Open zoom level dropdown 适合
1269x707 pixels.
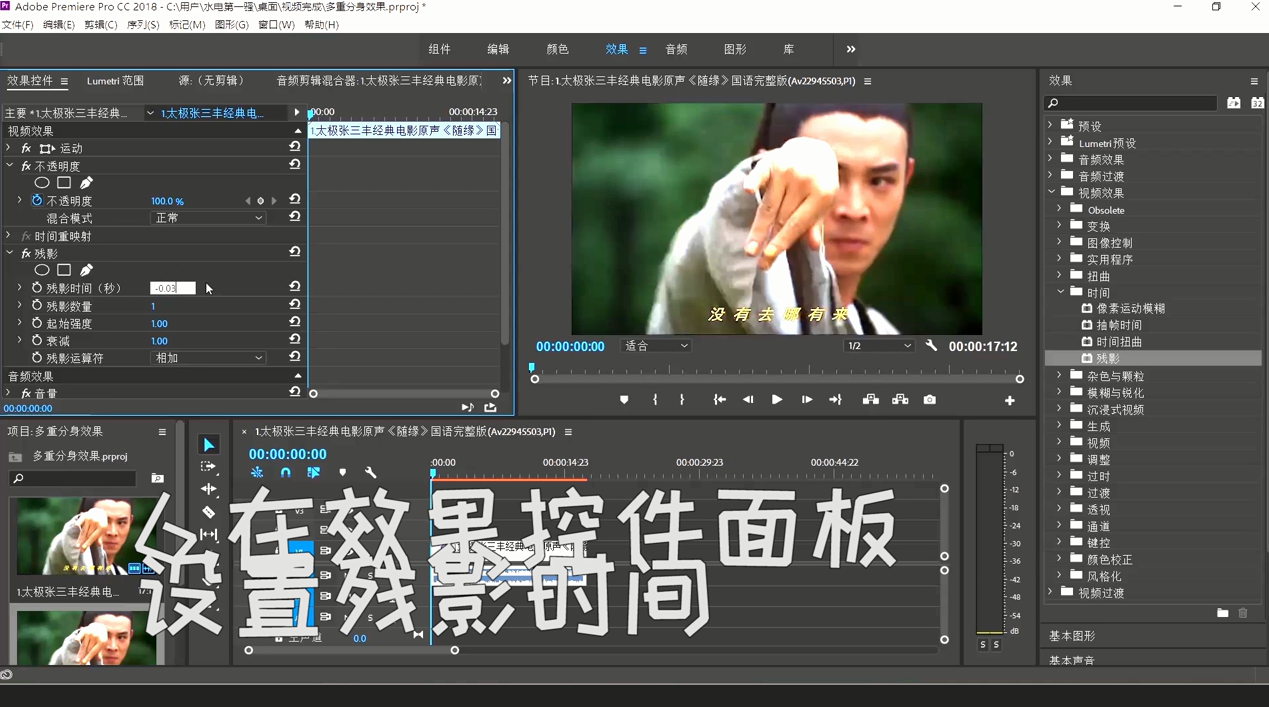point(656,346)
